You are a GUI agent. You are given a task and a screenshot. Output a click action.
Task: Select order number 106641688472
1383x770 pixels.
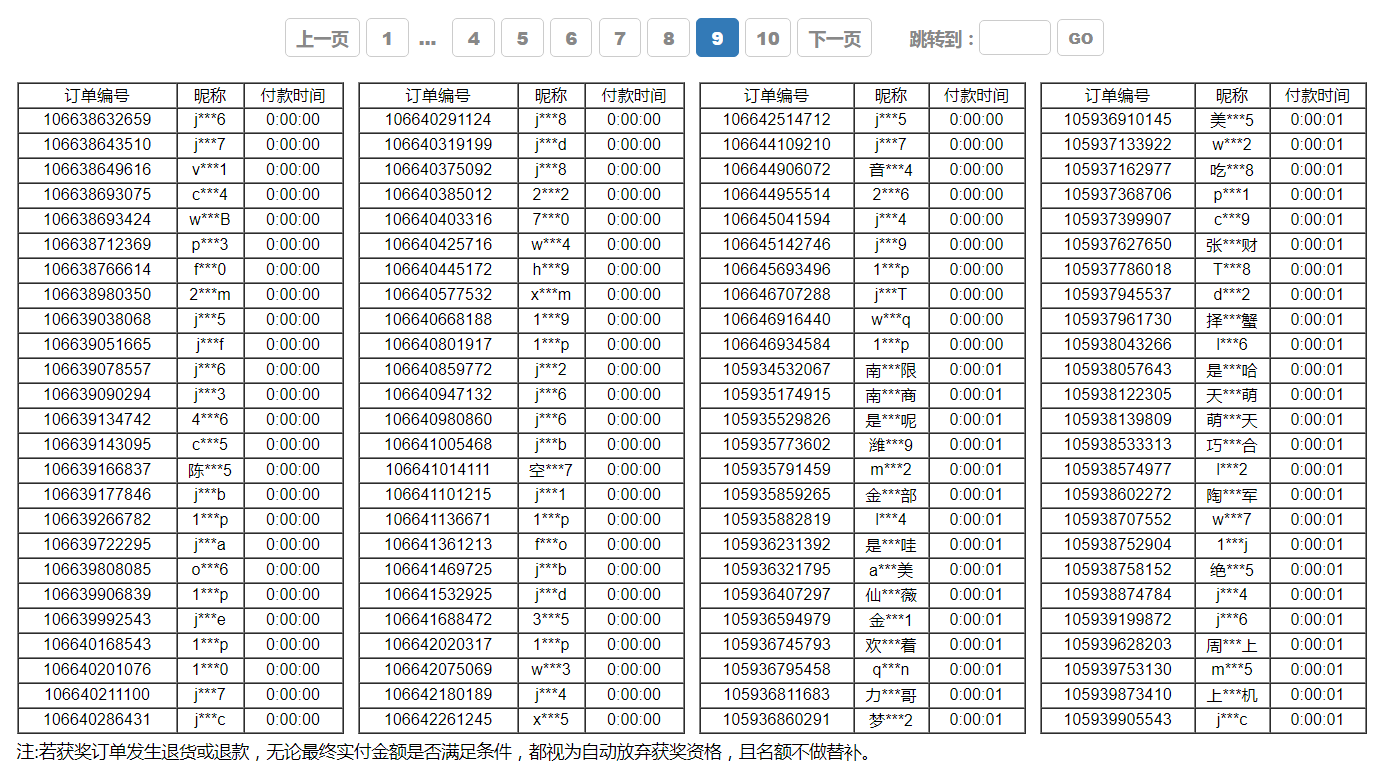(x=438, y=620)
